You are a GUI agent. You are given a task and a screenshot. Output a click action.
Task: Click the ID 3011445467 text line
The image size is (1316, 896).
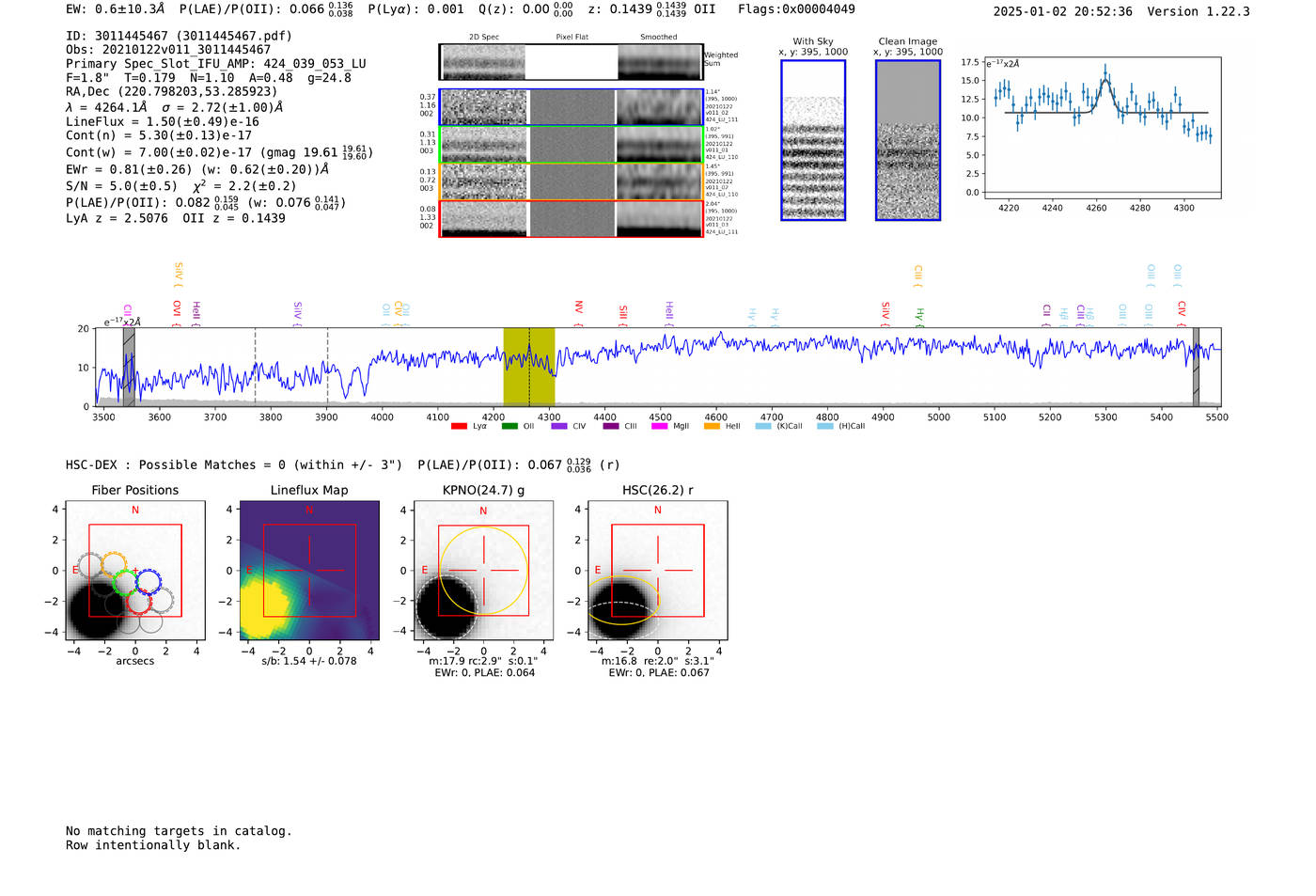point(179,36)
